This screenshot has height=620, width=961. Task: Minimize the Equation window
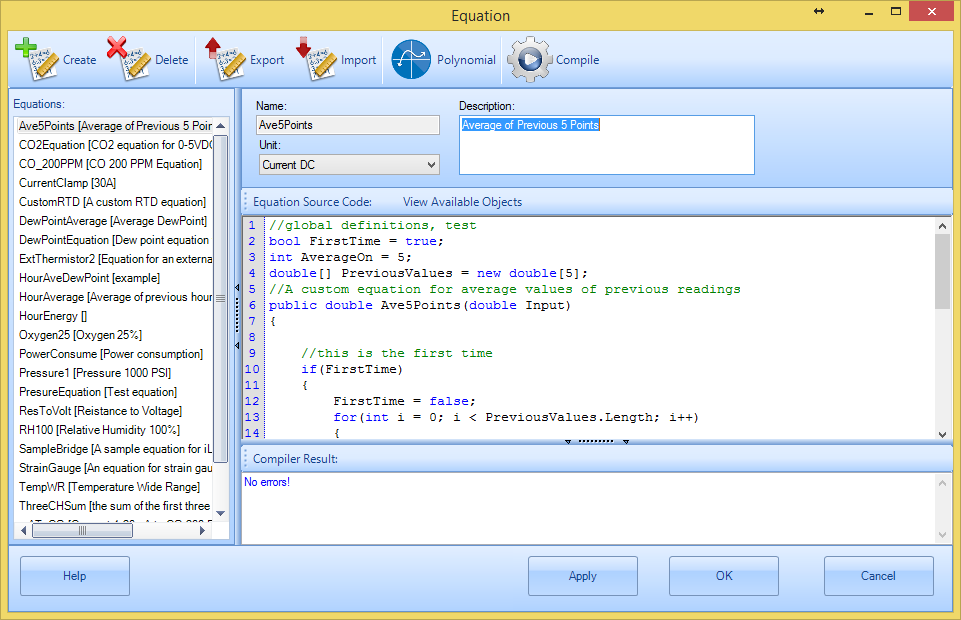click(868, 11)
